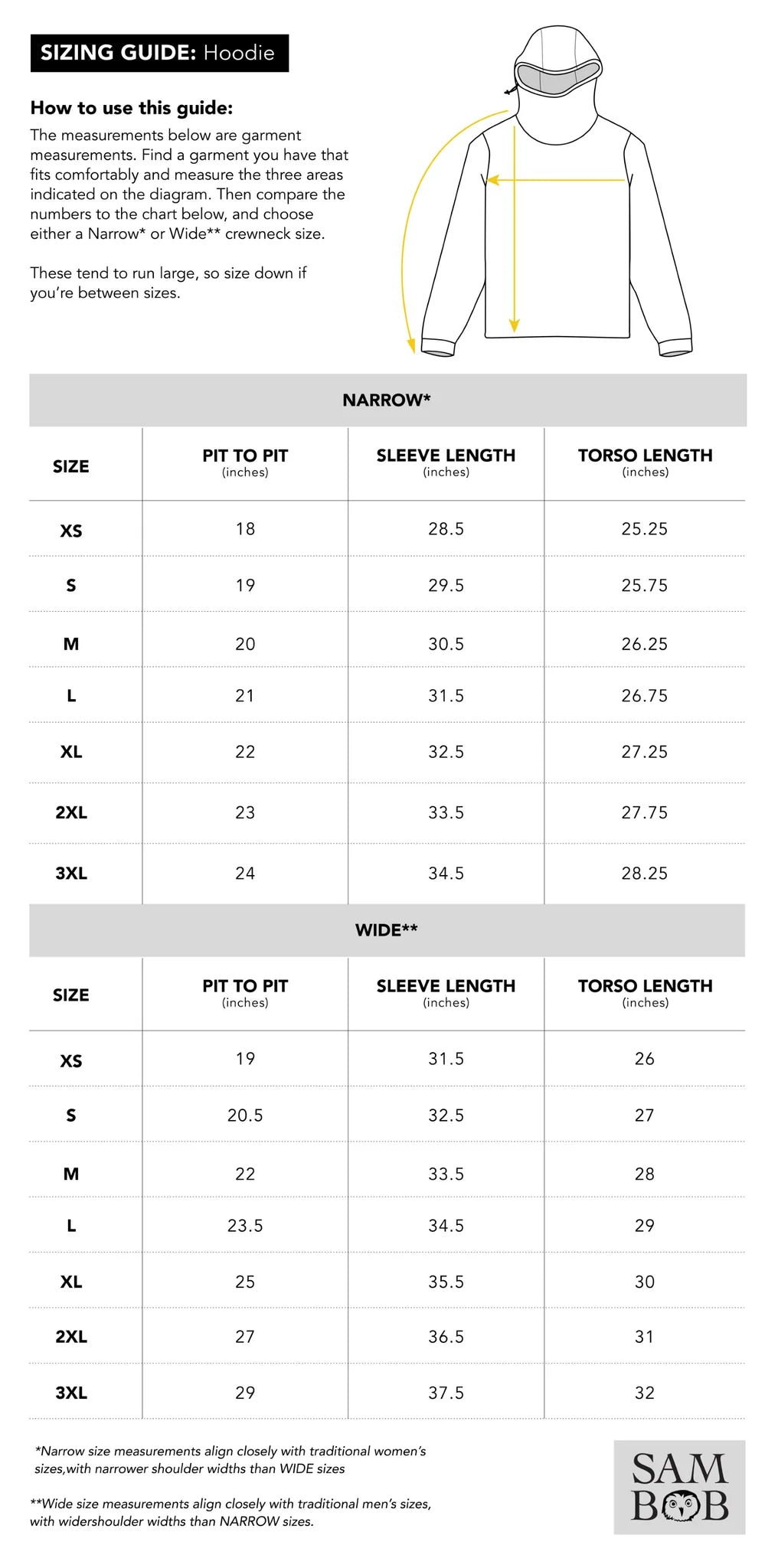The image size is (778, 1568).
Task: Click the left sleeve cuff of the hoodie
Action: coord(439,347)
